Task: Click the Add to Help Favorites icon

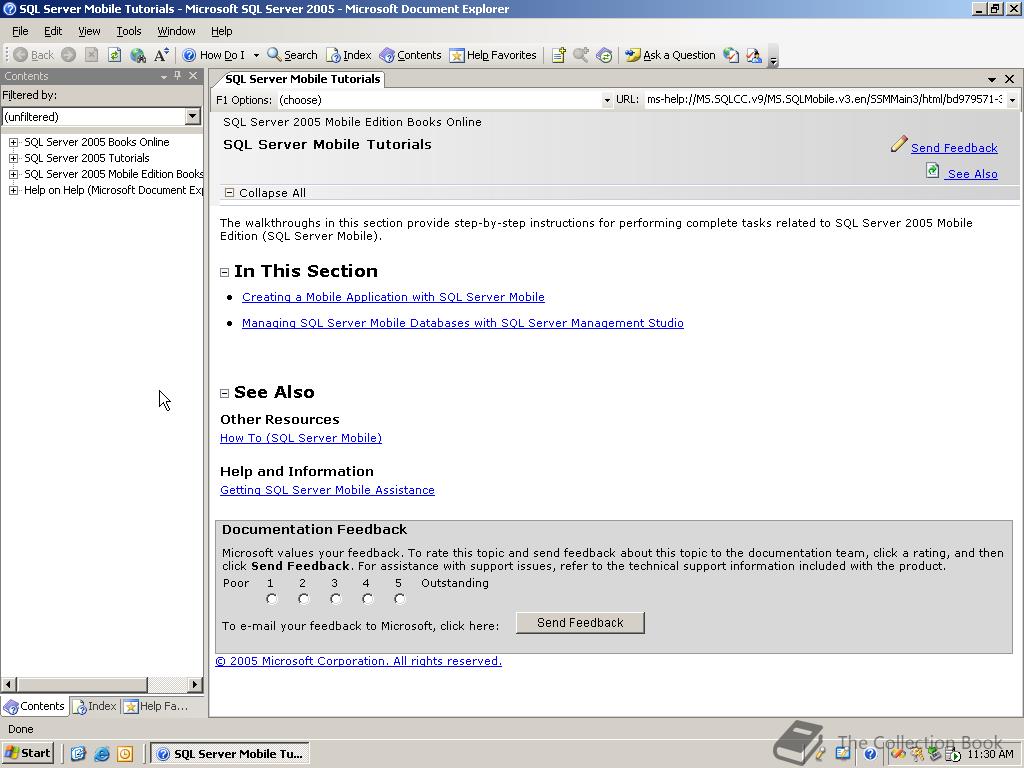Action: [x=558, y=56]
